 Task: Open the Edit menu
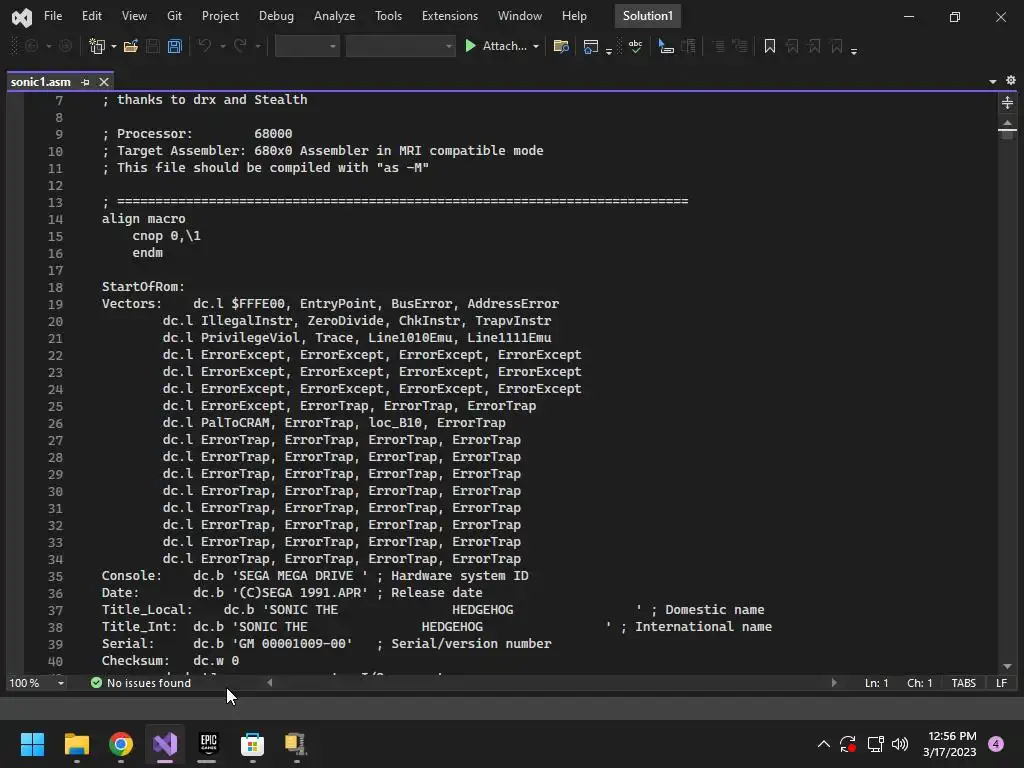click(x=91, y=16)
